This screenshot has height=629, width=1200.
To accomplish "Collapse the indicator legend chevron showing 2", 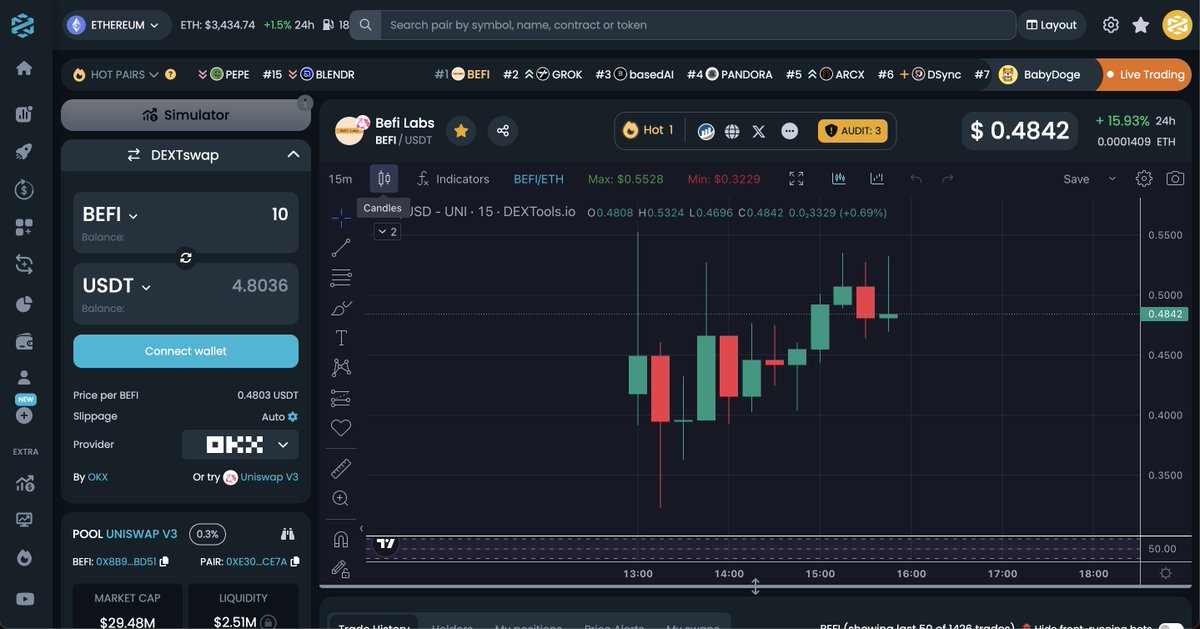I will click(x=387, y=232).
